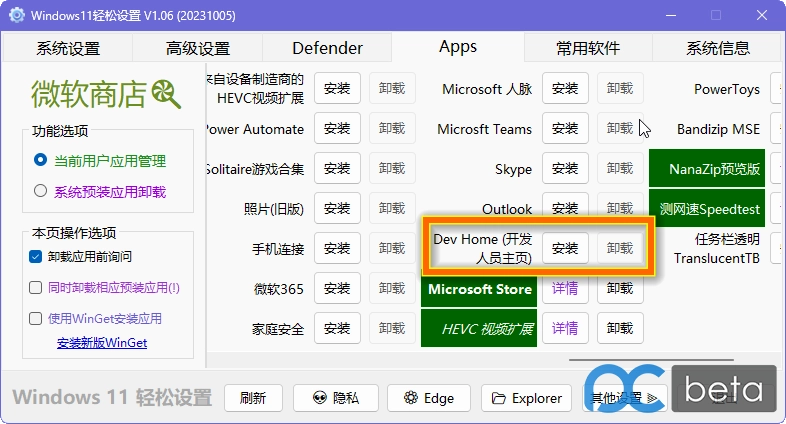786x424 pixels.
Task: Install Skype
Action: [565, 168]
